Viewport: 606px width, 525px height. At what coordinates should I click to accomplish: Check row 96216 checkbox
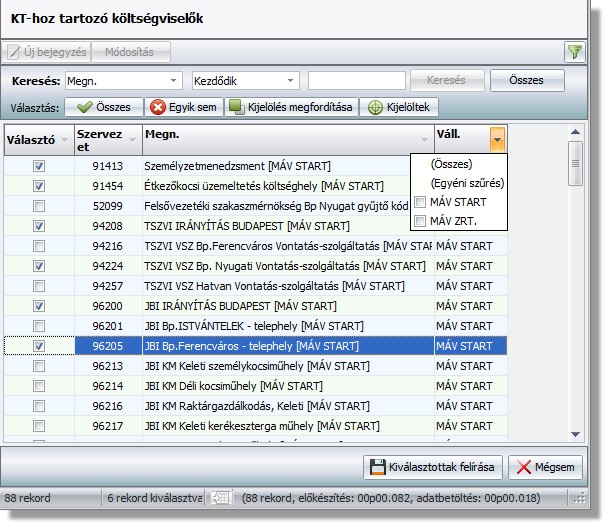click(39, 406)
